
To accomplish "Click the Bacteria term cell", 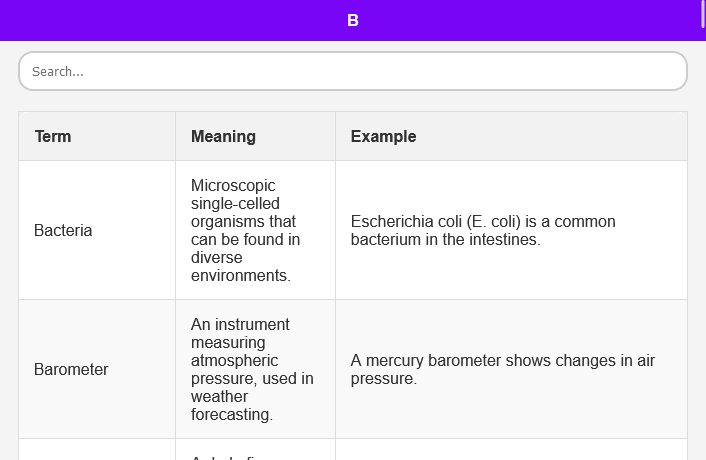I will click(x=63, y=230).
